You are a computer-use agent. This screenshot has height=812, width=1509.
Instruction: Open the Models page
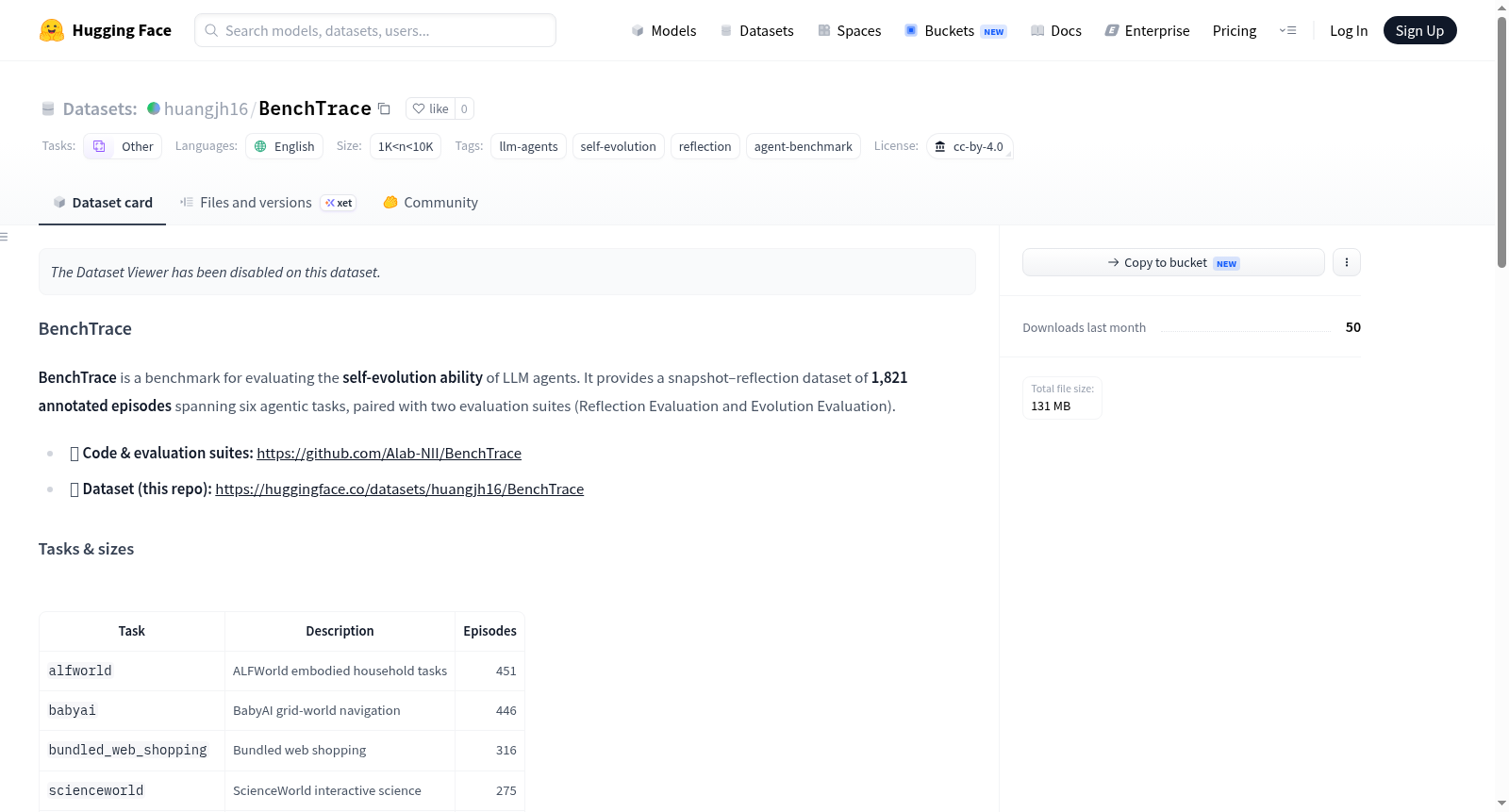click(664, 30)
